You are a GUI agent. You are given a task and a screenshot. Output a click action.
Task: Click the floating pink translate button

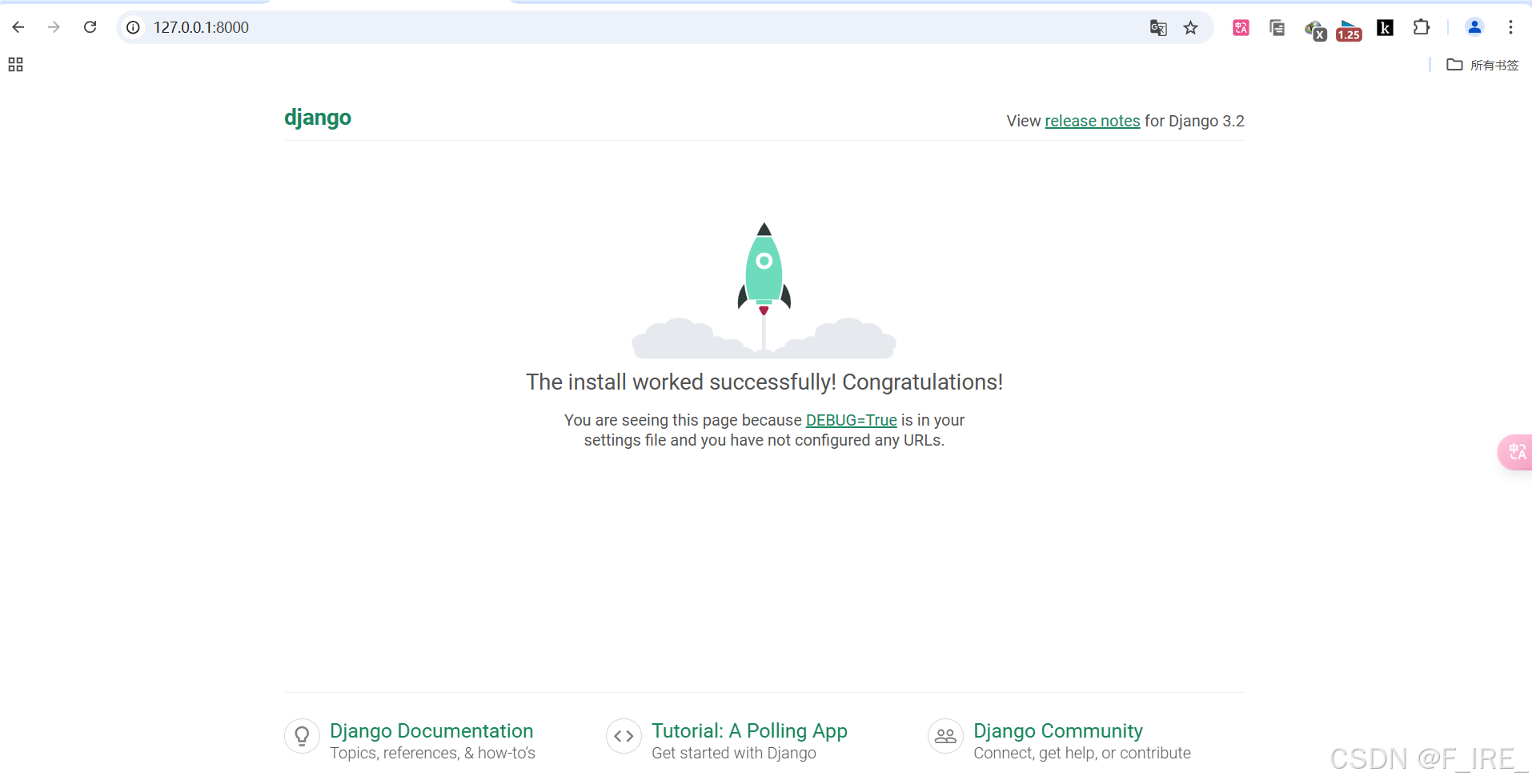point(1515,452)
